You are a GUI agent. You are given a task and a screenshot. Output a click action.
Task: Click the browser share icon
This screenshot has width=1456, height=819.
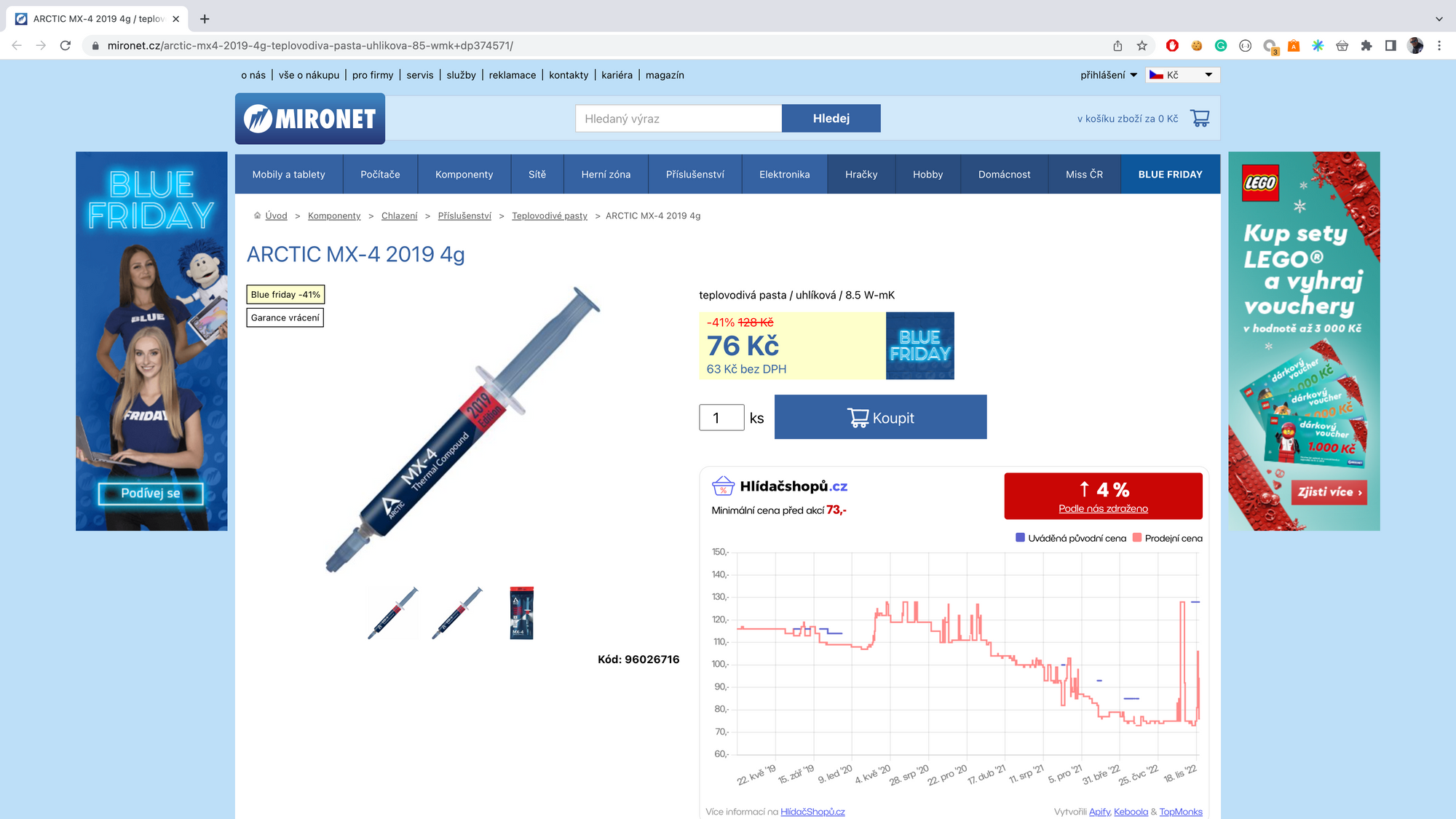click(1117, 46)
